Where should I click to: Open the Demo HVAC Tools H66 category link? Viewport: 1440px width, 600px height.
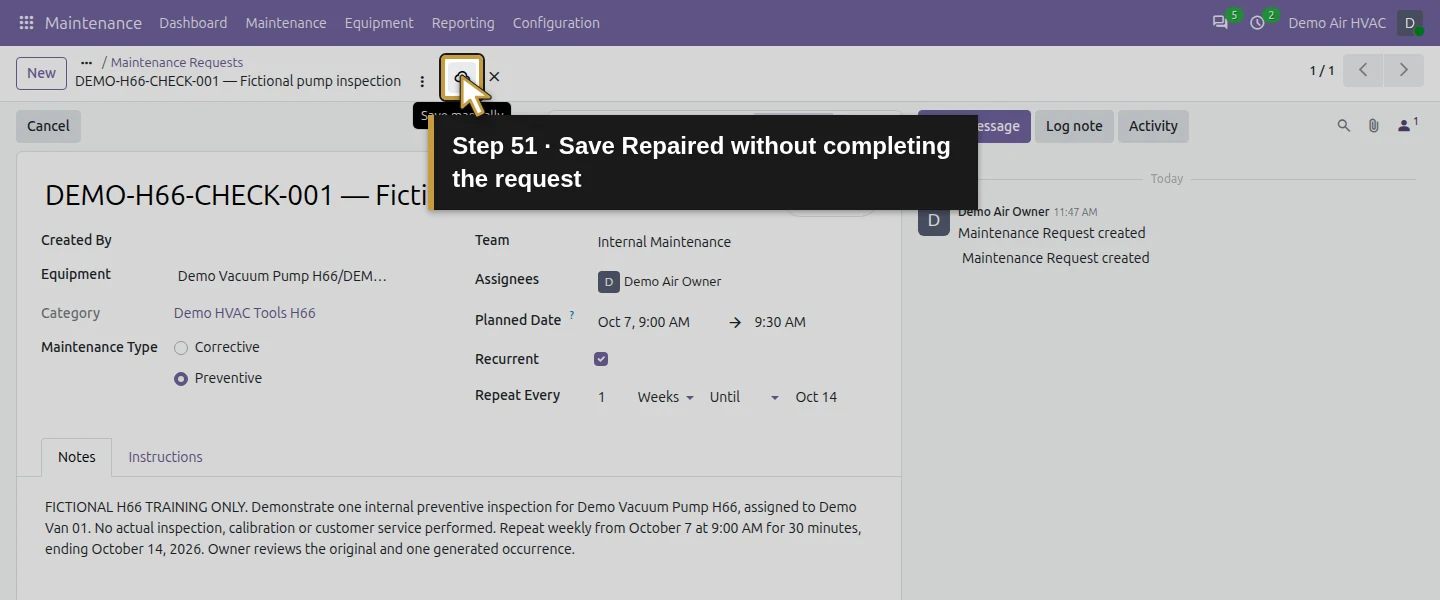[x=245, y=313]
